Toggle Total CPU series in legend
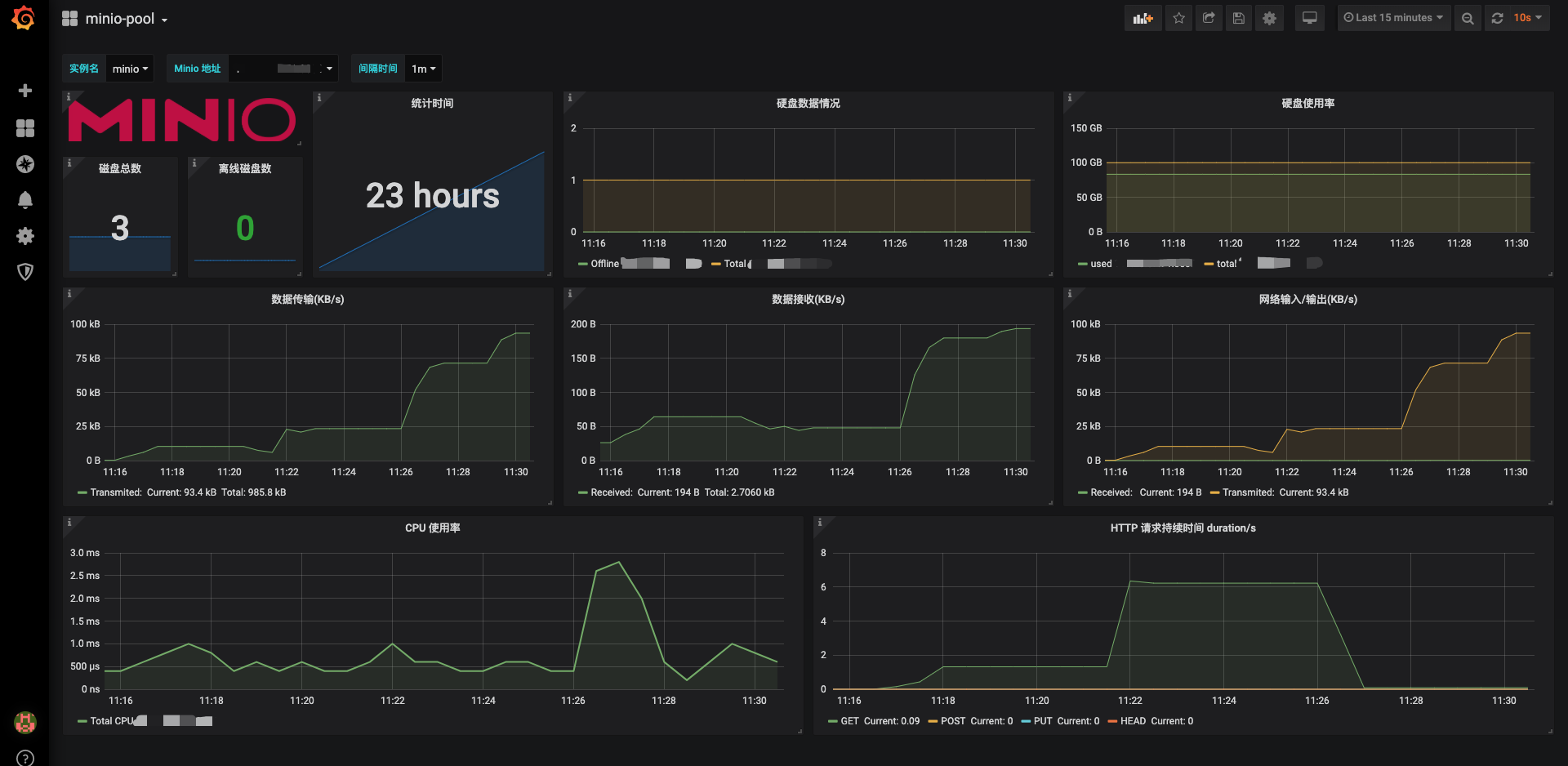Viewport: 1568px width, 766px height. 112,721
